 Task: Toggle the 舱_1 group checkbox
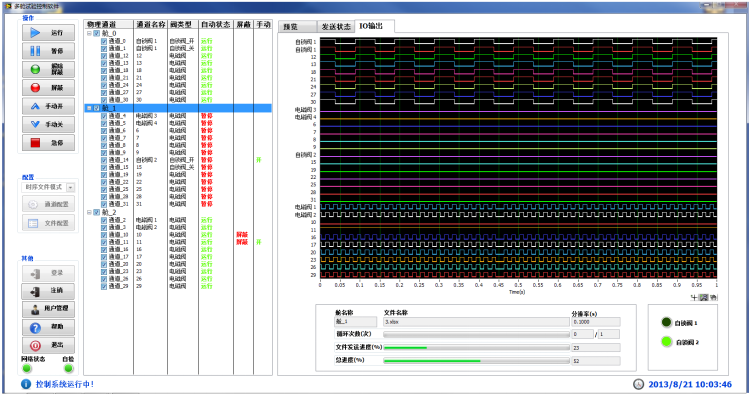pos(96,108)
